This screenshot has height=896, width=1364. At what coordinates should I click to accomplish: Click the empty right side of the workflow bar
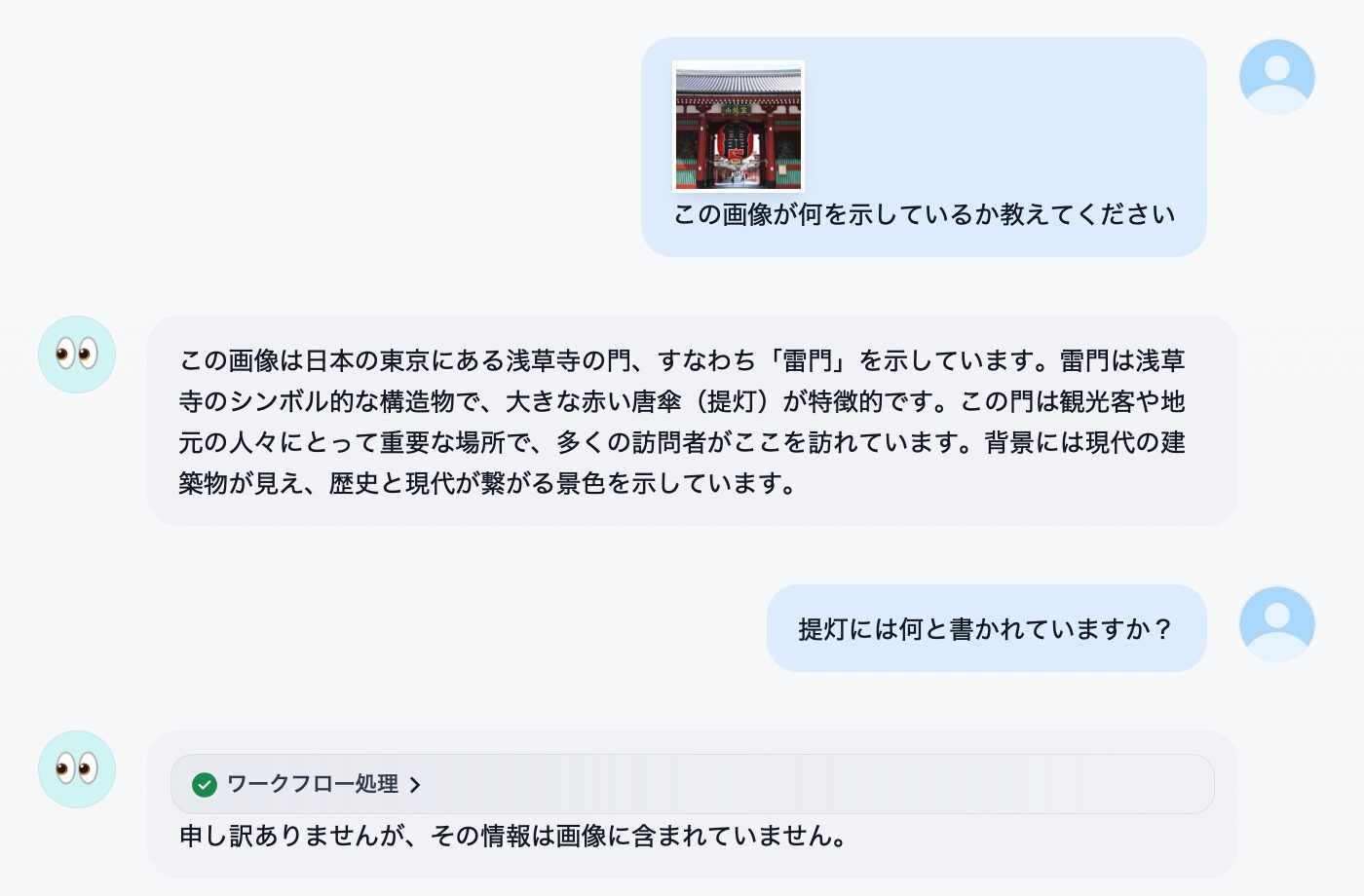[x=818, y=784]
